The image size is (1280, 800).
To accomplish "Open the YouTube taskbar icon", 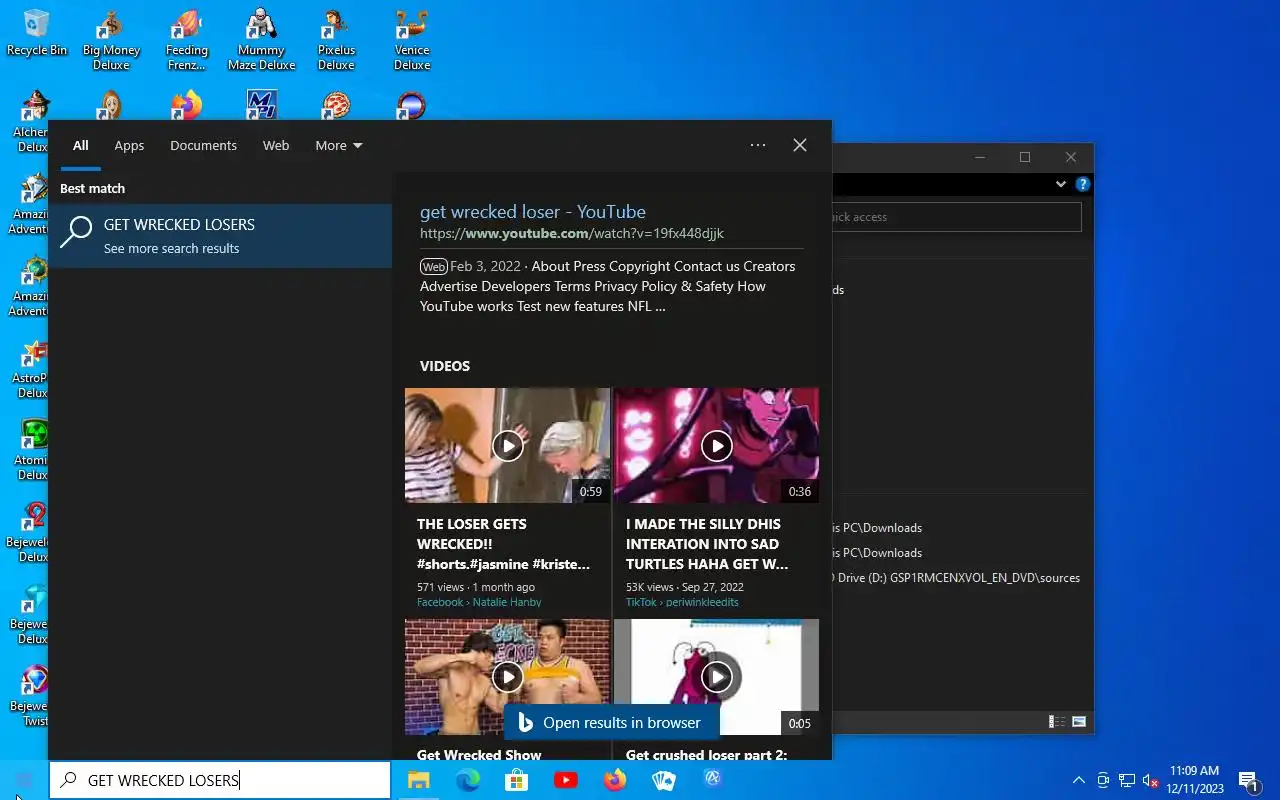I will pos(565,780).
